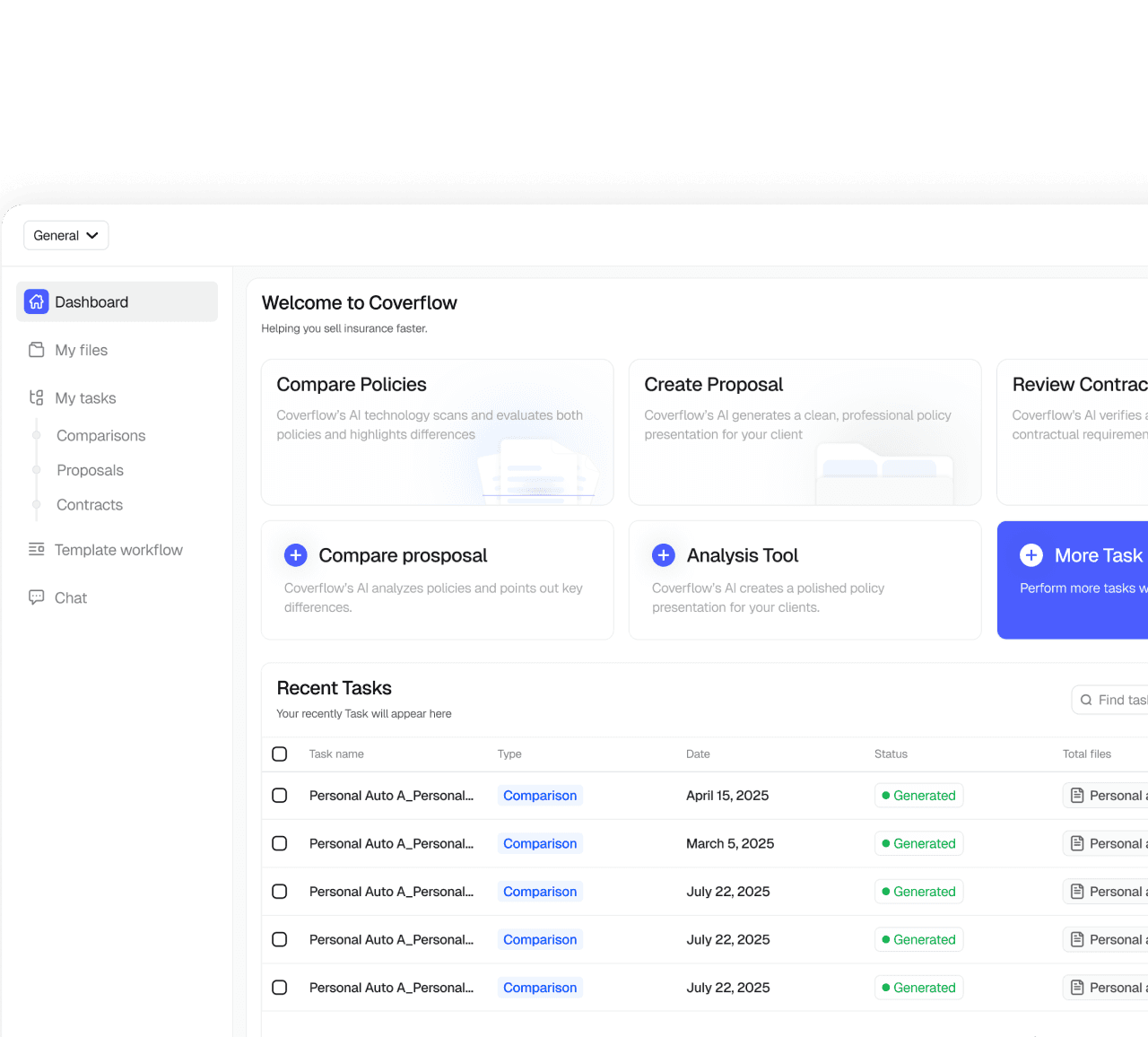
Task: Open the Create Proposal card
Action: [805, 432]
